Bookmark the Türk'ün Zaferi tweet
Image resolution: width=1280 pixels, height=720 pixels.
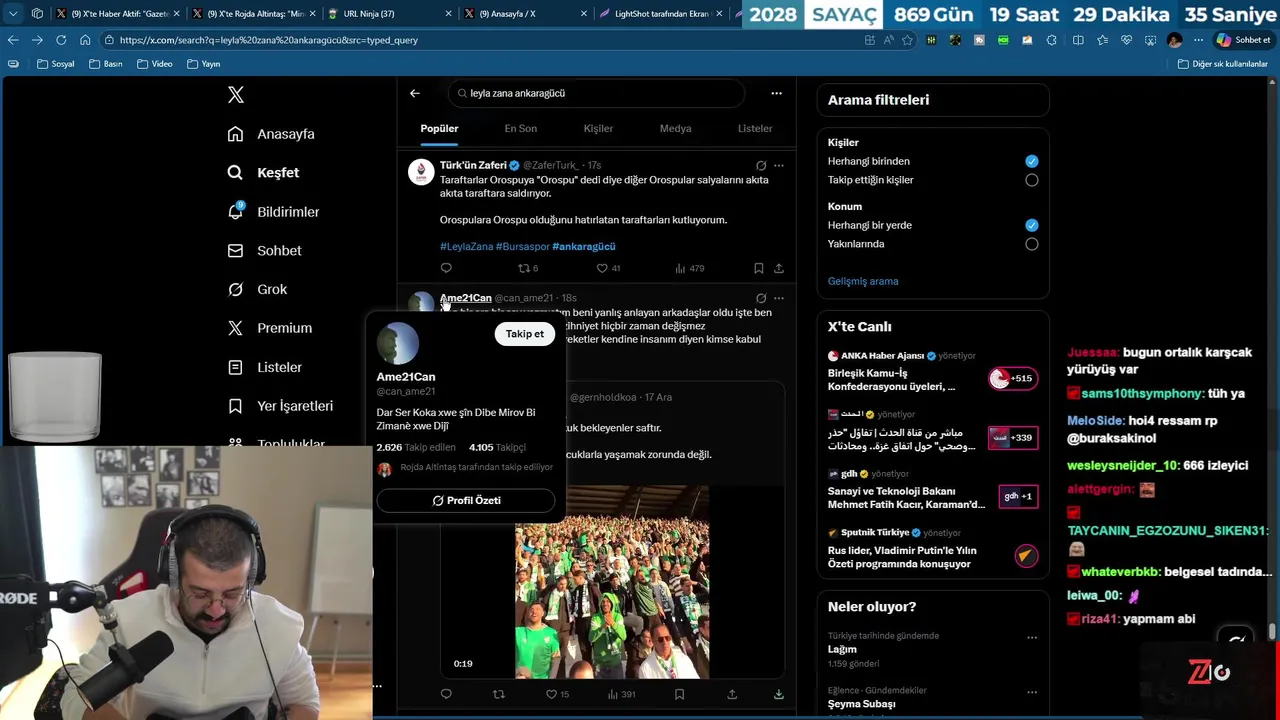[x=758, y=268]
